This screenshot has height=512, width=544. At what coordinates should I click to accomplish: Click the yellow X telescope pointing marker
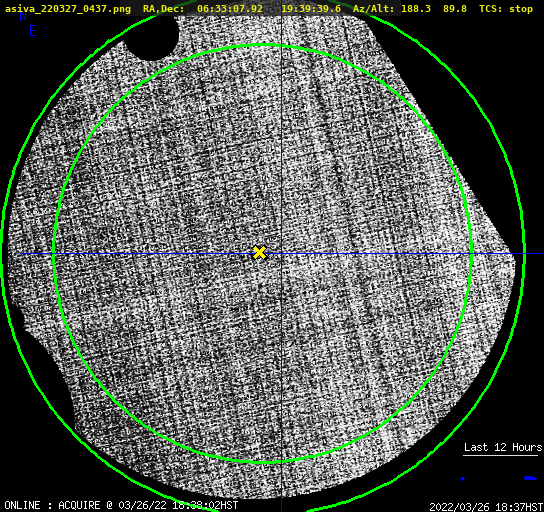click(259, 253)
